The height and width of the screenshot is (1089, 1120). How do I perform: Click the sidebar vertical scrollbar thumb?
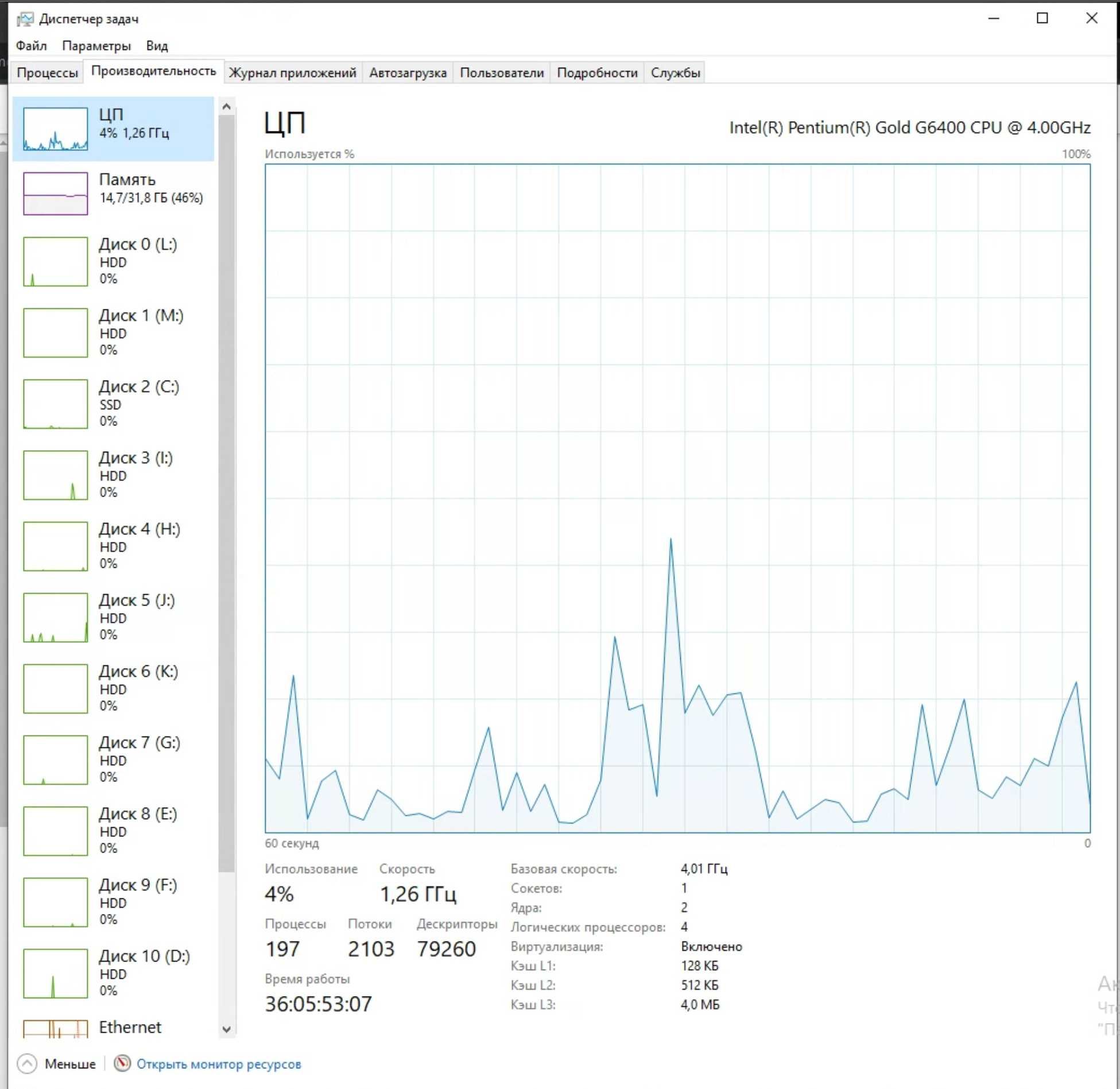(x=226, y=494)
